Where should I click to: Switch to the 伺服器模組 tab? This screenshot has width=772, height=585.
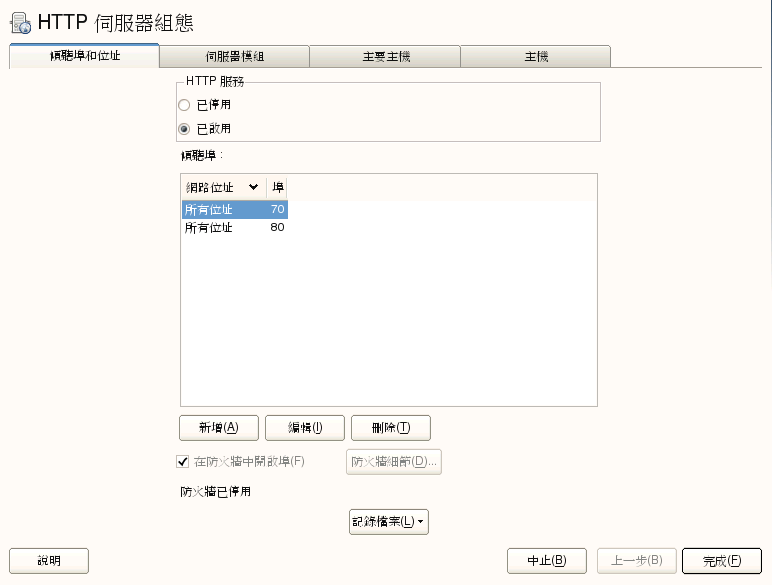(x=234, y=56)
